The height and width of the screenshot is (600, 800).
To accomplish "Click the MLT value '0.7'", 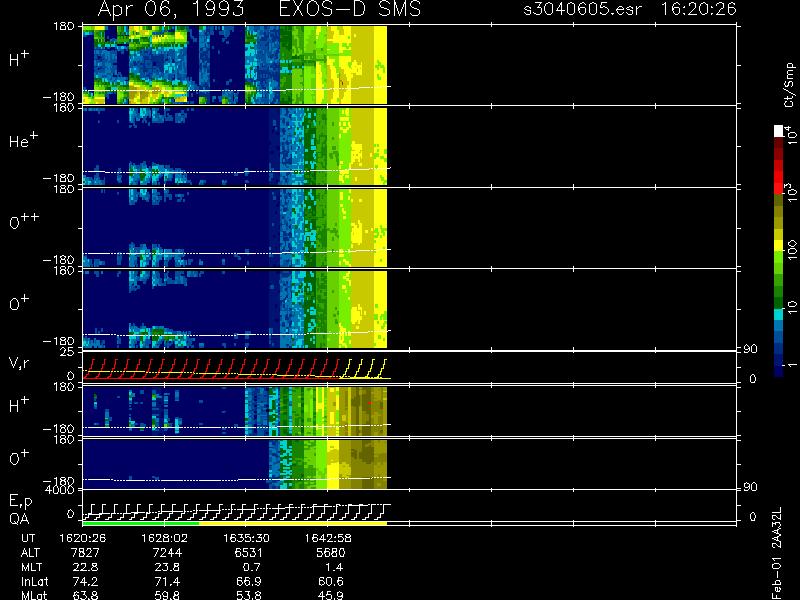I will [x=252, y=567].
